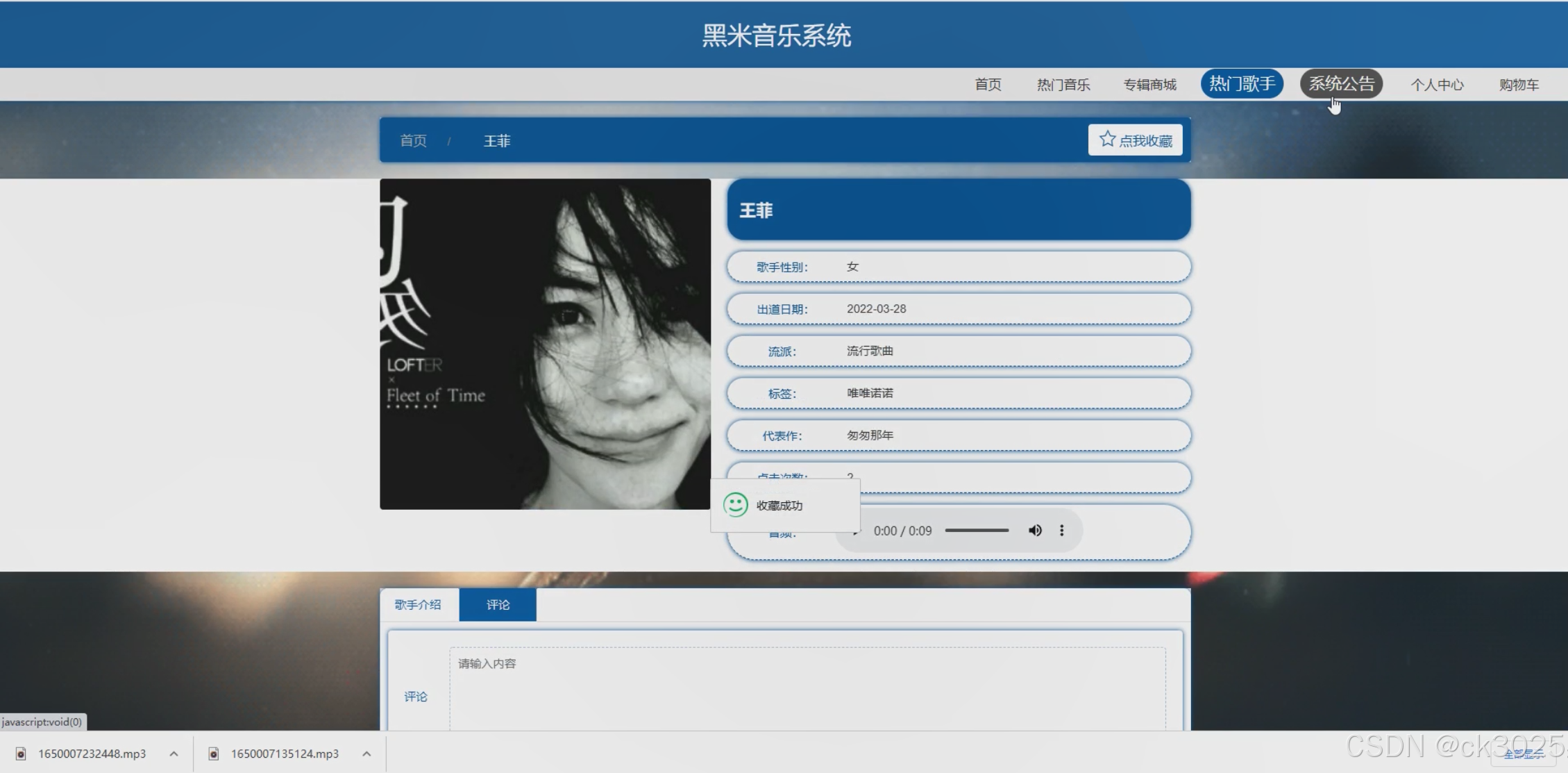Click the 1650007135124.mp3 file icon
1568x773 pixels.
[214, 754]
